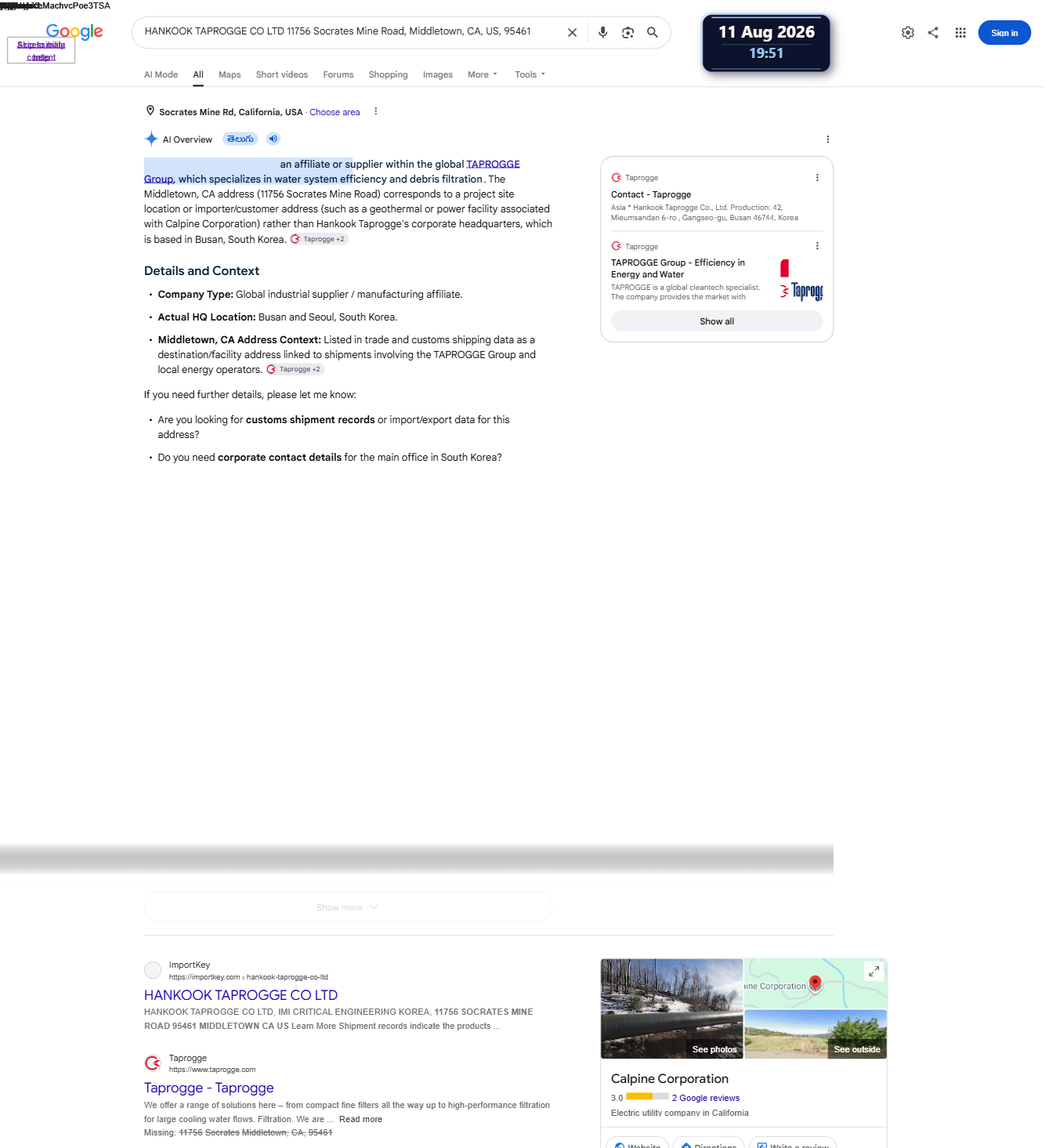
Task: Open Taprogge +2 citation after South Korea
Action: coord(319,239)
